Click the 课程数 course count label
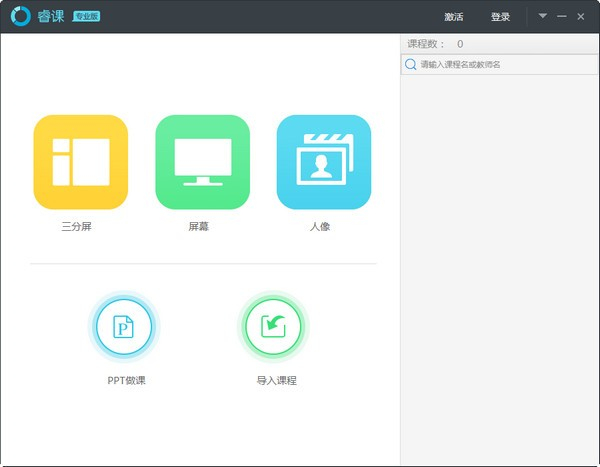 tap(426, 44)
